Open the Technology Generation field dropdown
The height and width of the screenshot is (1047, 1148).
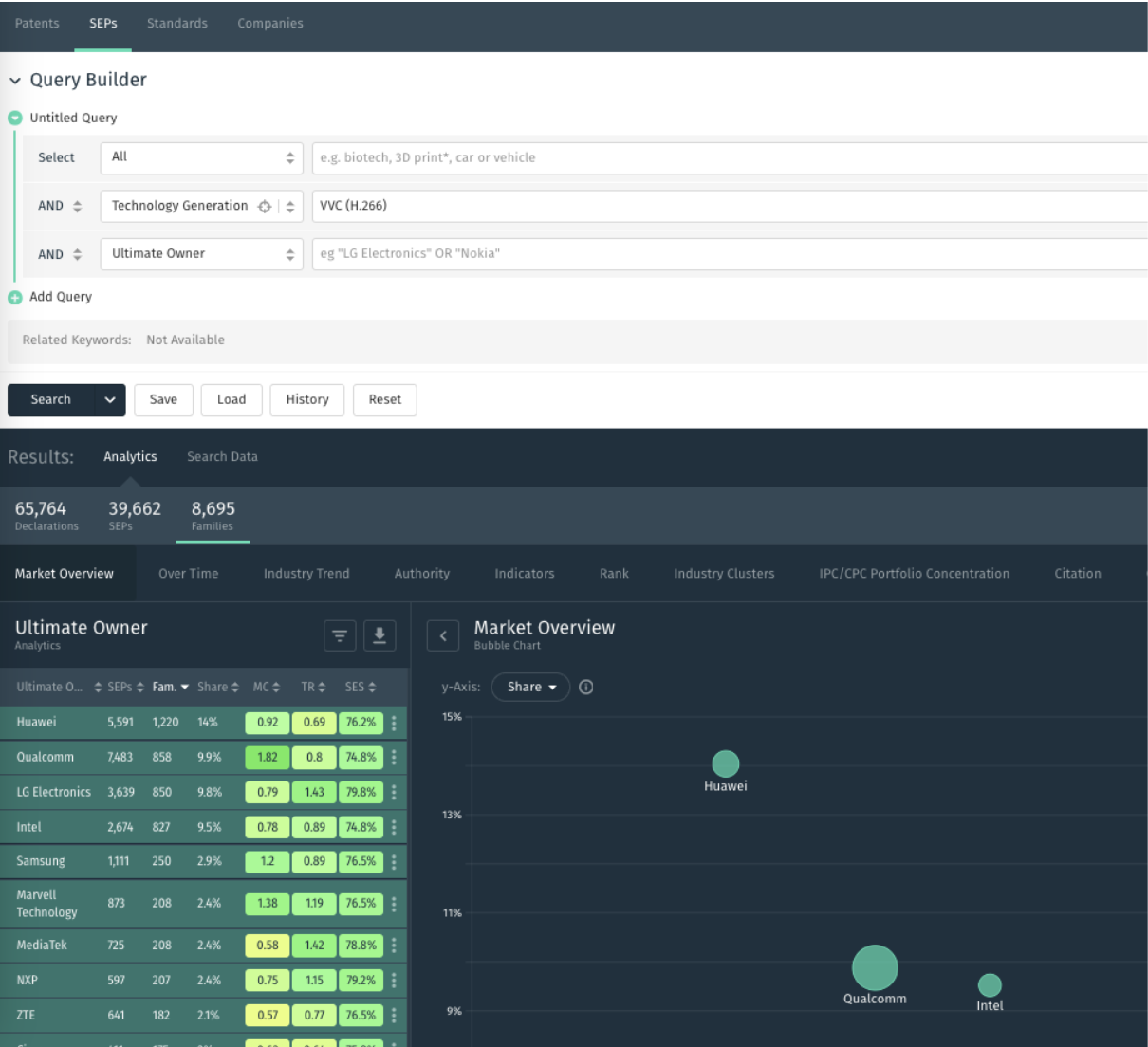(x=290, y=206)
